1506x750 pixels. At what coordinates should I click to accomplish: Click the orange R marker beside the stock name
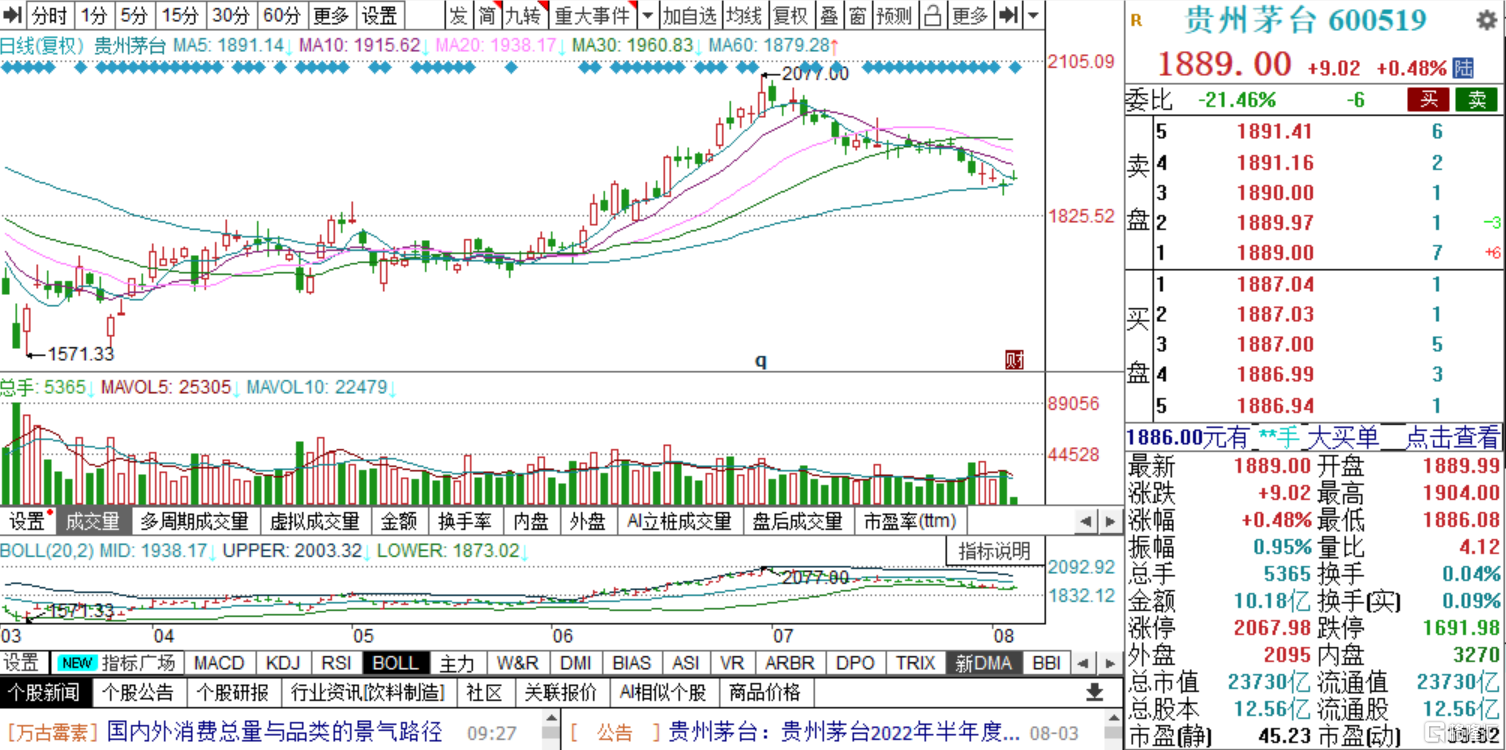coord(1135,19)
